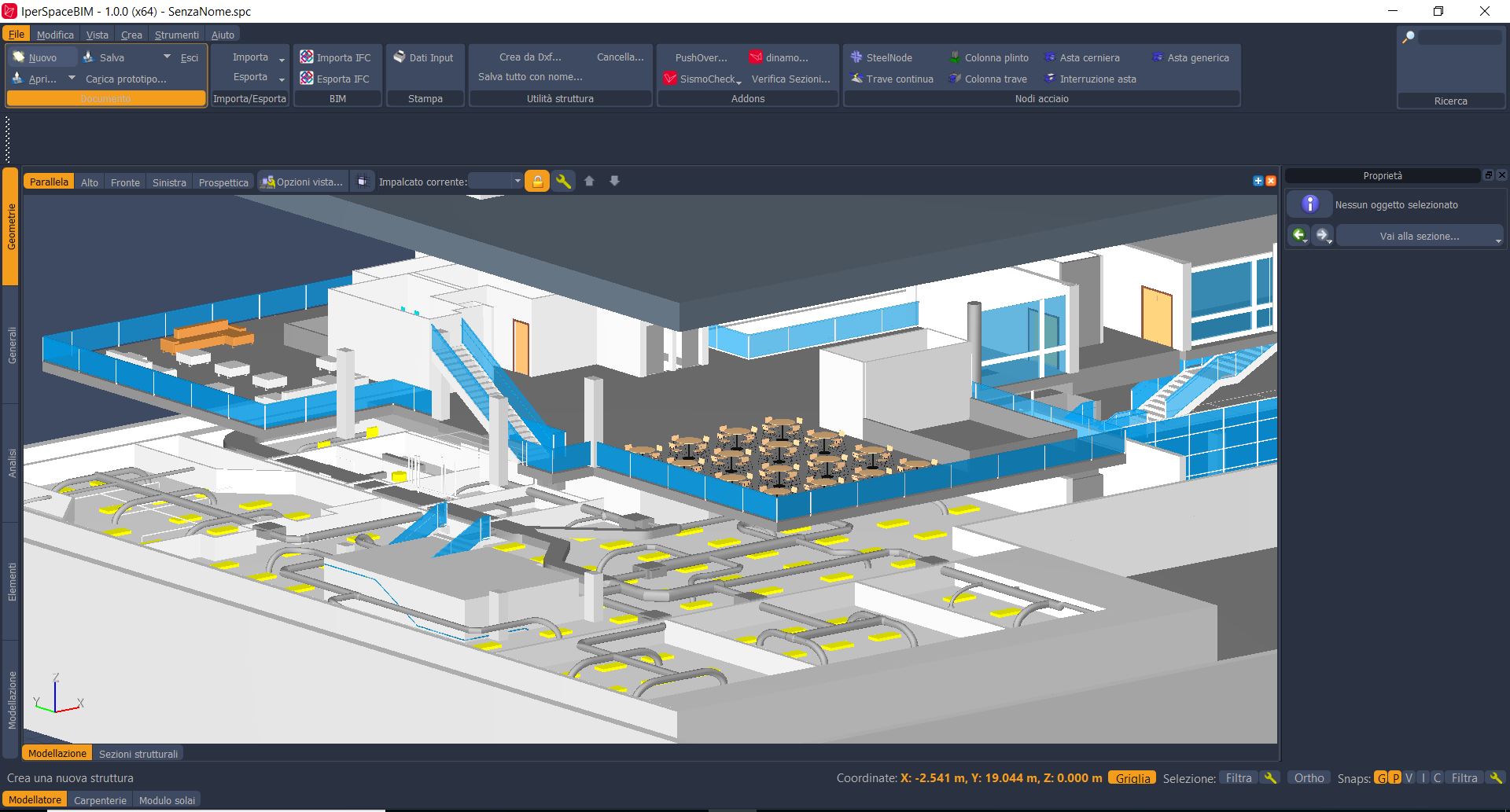Click the magnifier search icon
Viewport: 1510px width, 812px height.
pyautogui.click(x=1409, y=37)
